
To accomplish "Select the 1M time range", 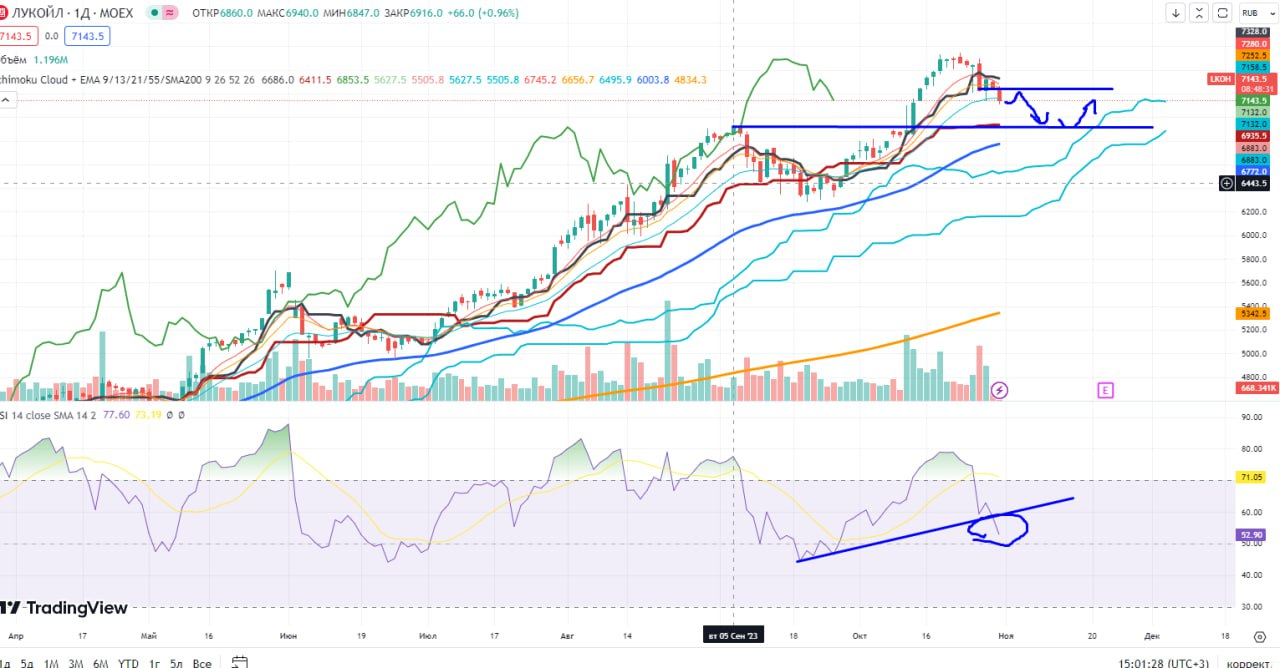I will (x=50, y=662).
